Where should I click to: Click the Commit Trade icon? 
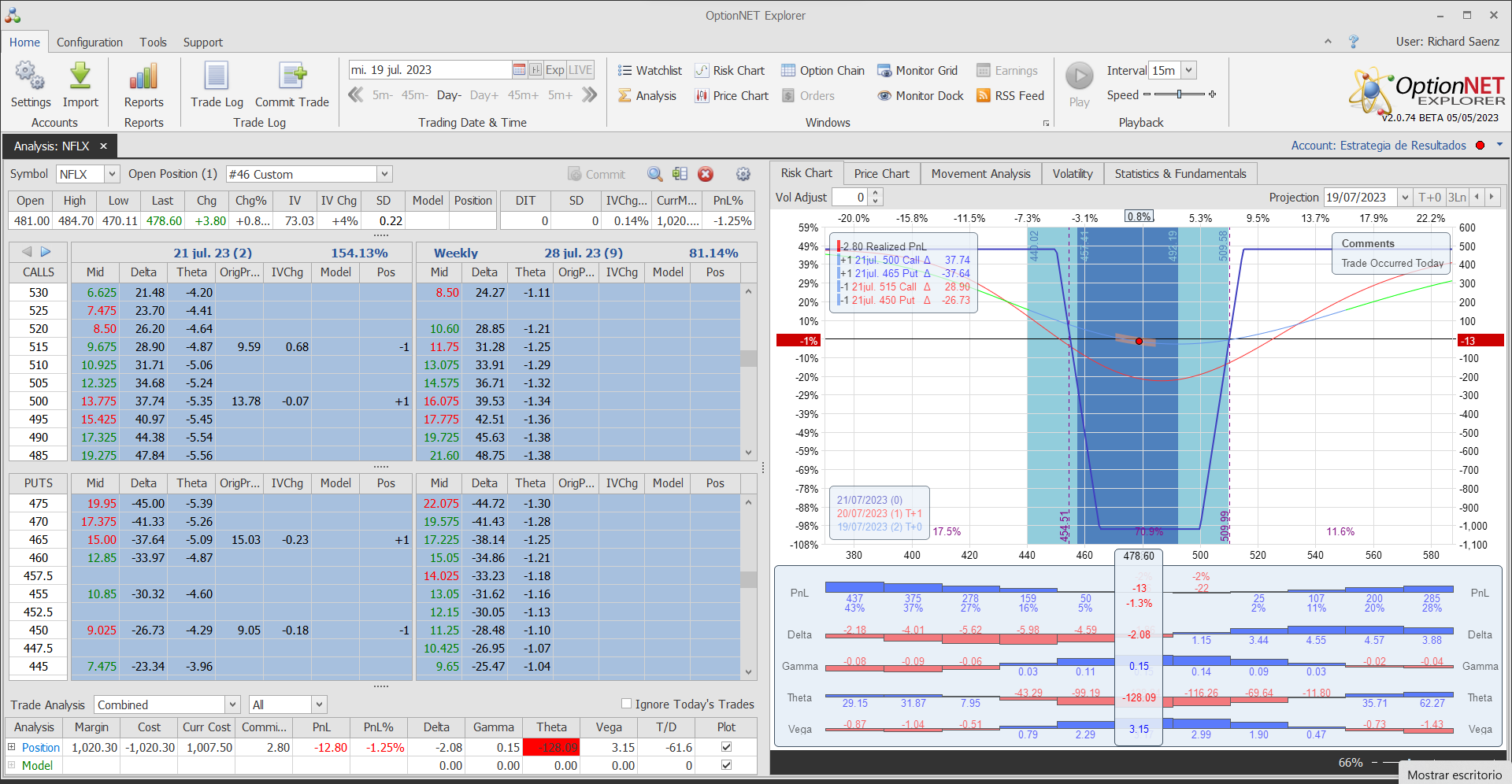click(x=292, y=77)
